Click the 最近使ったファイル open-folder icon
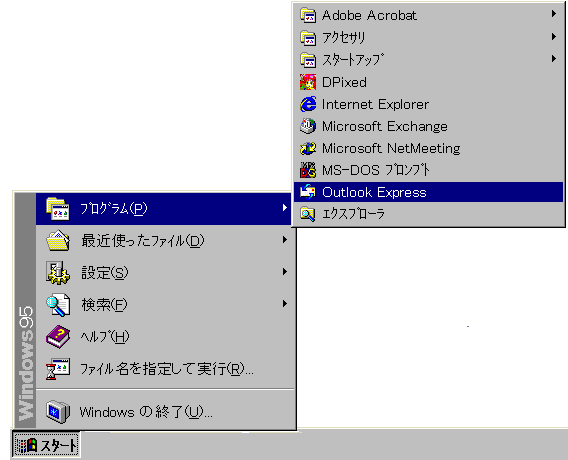The width and height of the screenshot is (568, 460). 58,240
